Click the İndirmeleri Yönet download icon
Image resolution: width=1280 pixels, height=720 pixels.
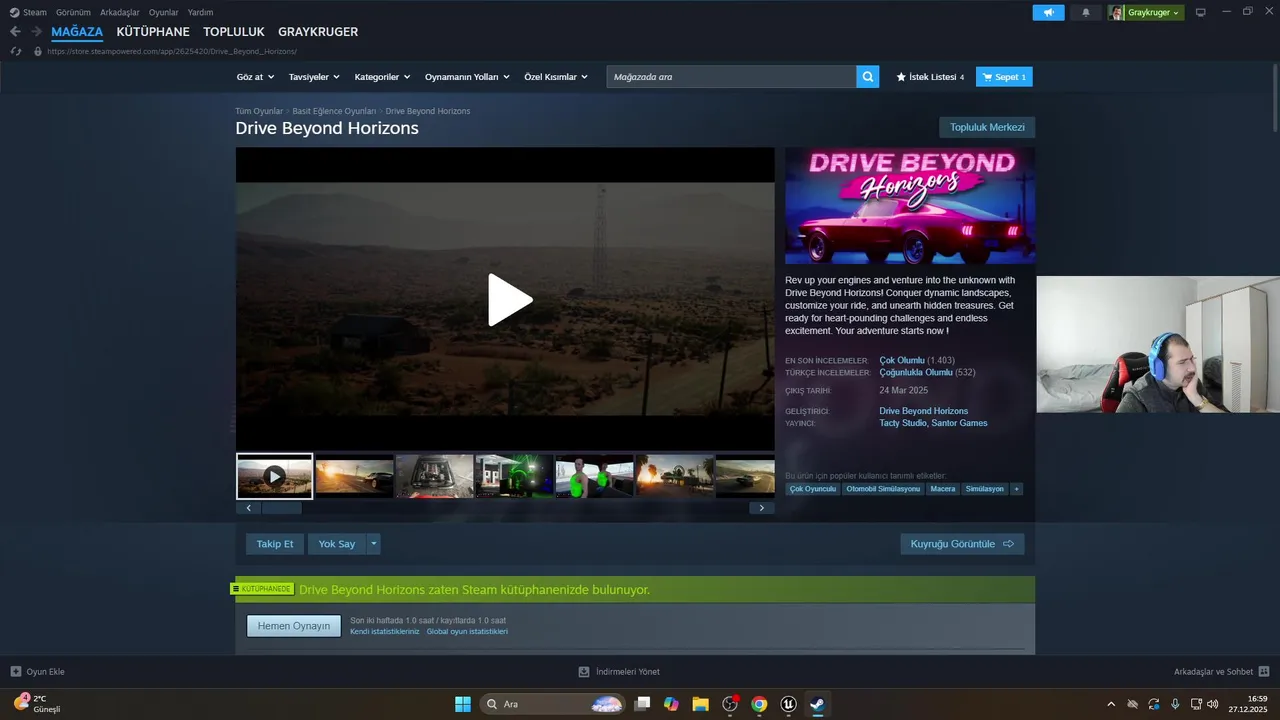585,672
